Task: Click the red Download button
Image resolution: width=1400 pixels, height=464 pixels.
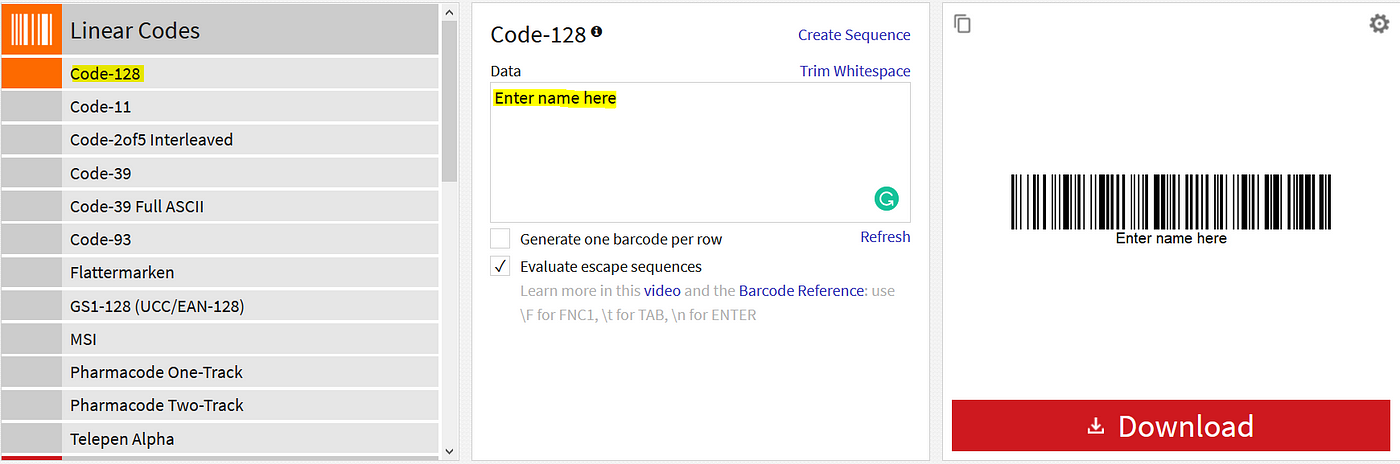Action: pyautogui.click(x=1171, y=426)
